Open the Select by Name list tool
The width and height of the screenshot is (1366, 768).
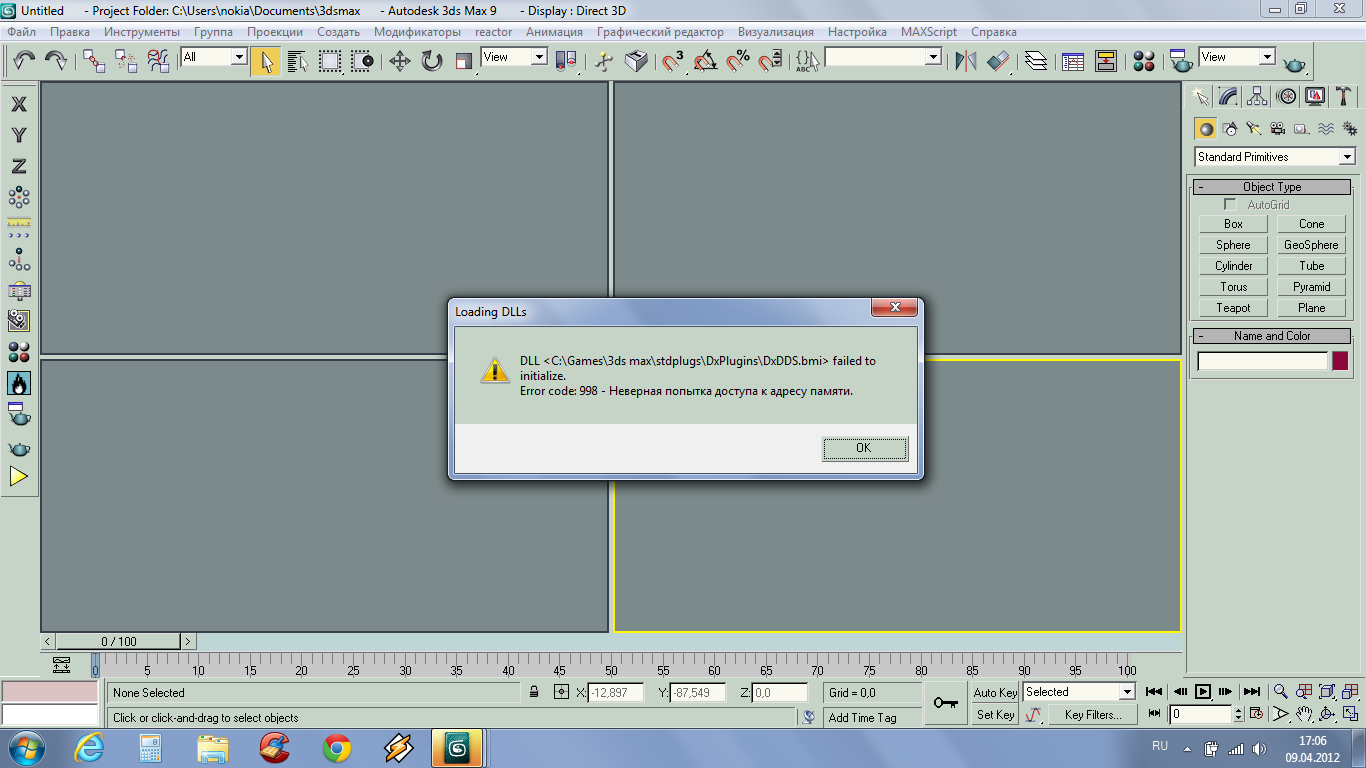(298, 61)
